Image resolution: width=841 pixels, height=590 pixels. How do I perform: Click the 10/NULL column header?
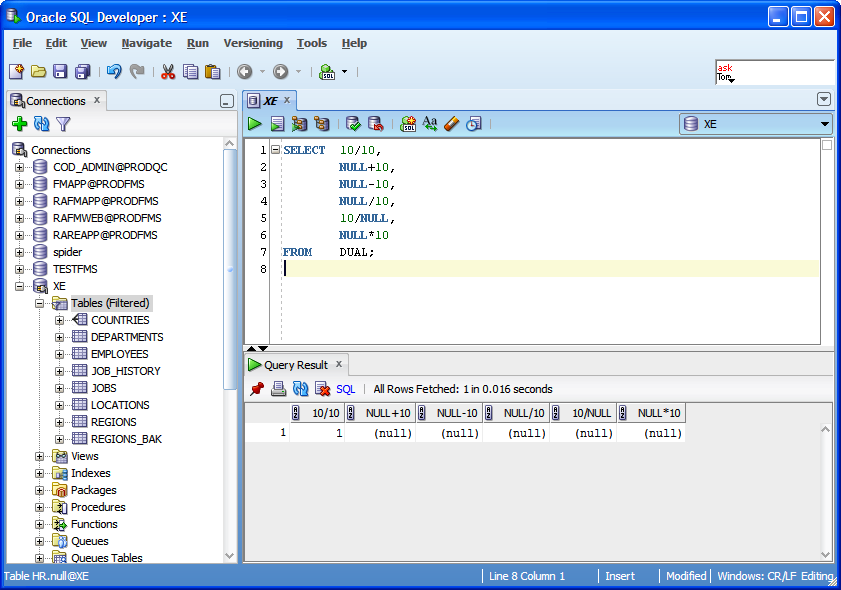point(583,413)
